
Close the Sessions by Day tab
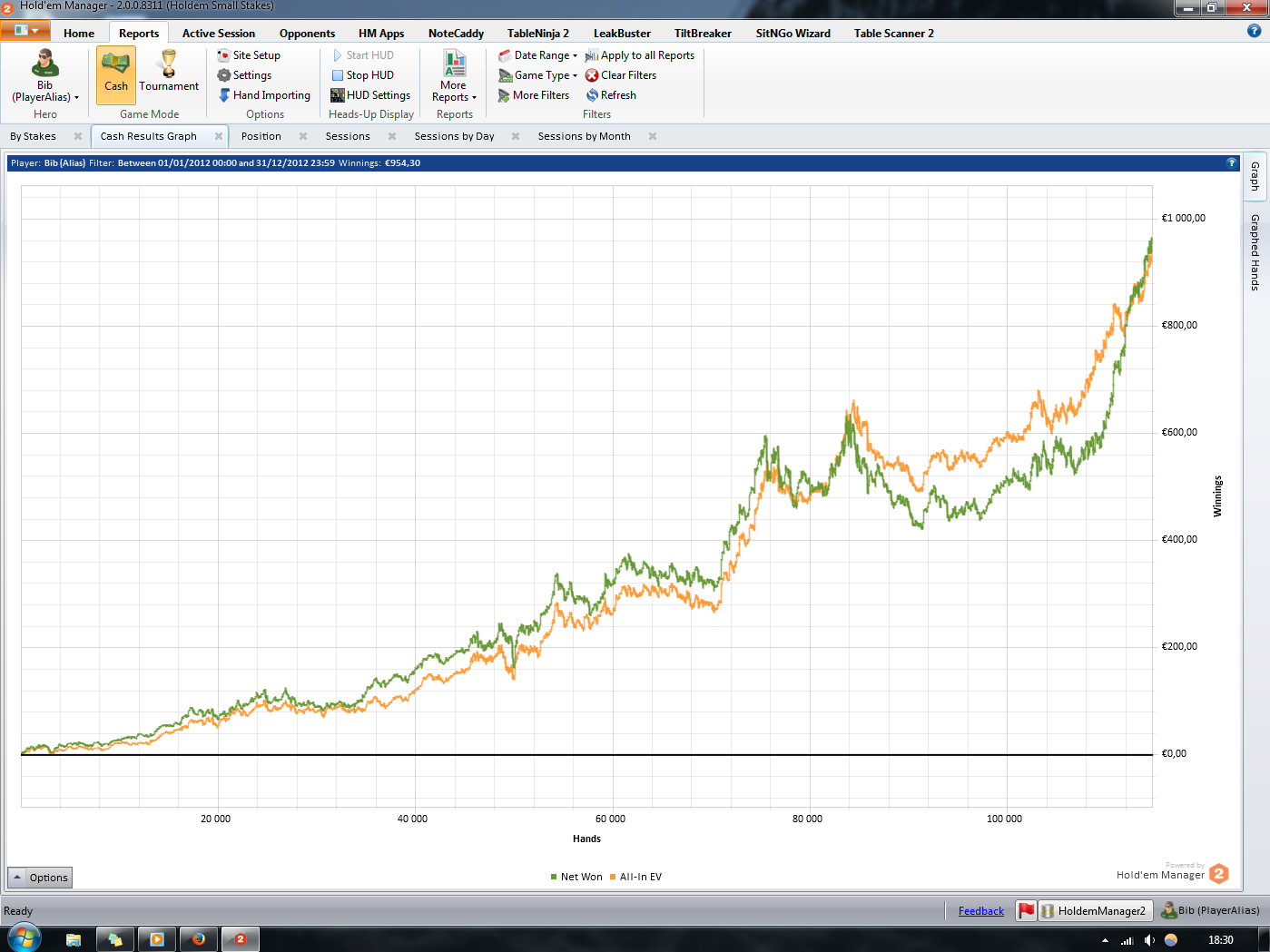pyautogui.click(x=516, y=136)
